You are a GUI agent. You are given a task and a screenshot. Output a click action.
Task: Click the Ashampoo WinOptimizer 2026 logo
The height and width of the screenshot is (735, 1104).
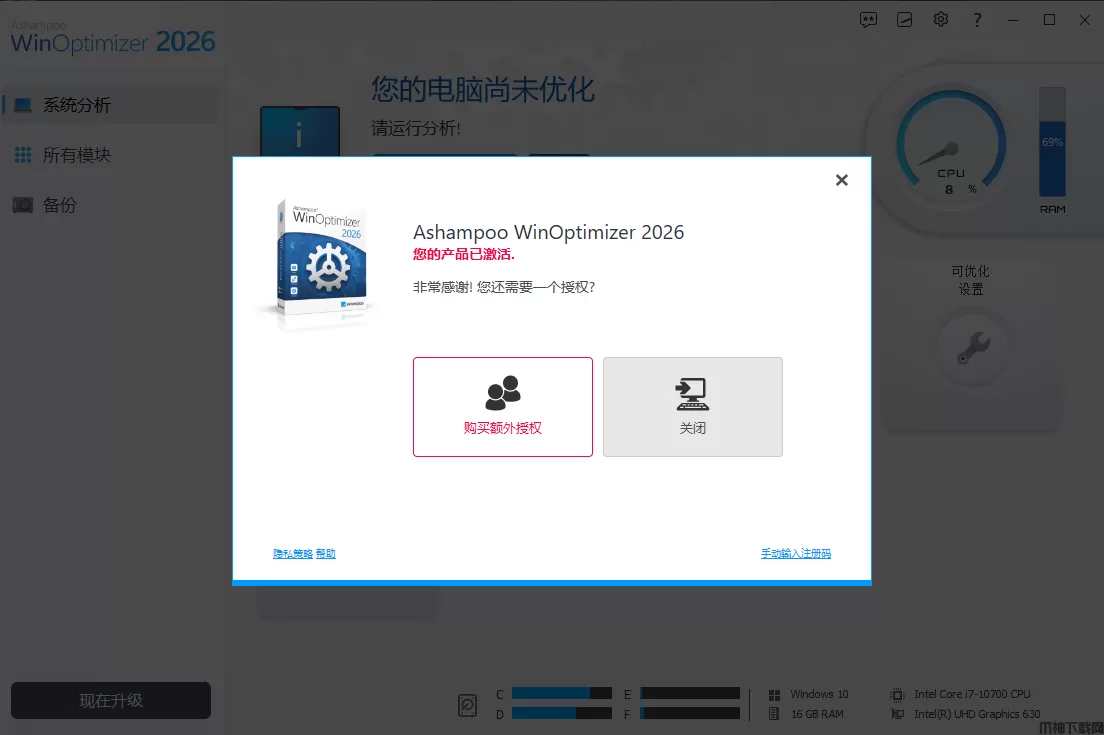(113, 38)
